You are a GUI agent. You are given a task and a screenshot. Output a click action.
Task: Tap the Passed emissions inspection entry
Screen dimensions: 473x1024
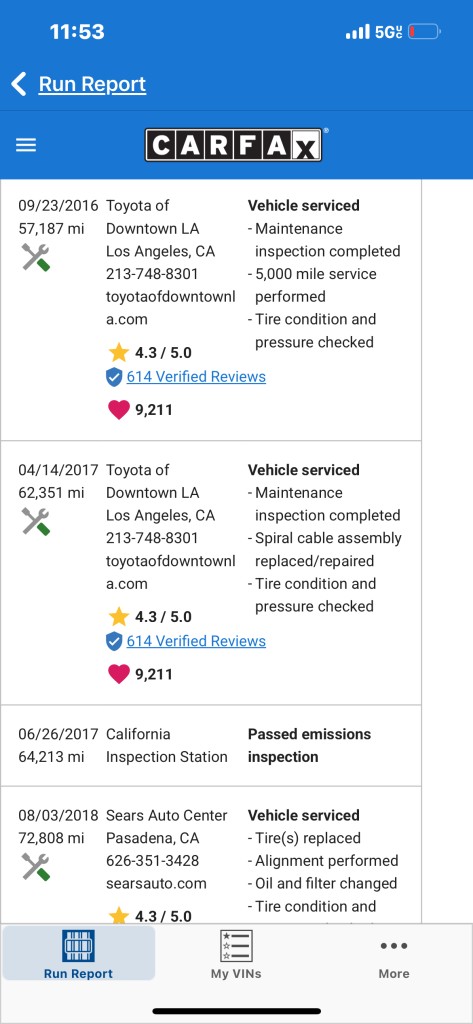(211, 746)
